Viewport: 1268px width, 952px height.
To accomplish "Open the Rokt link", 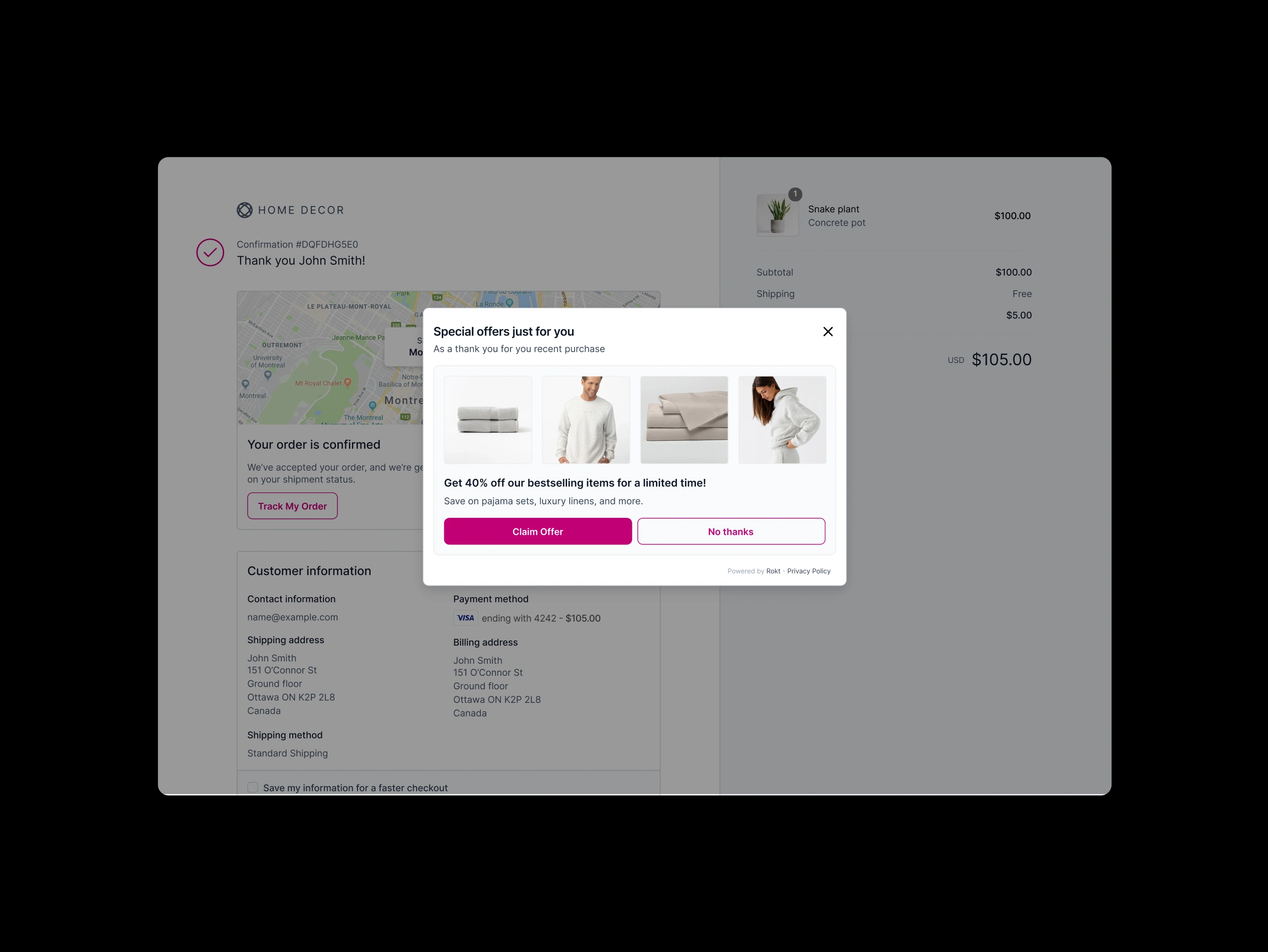I will tap(773, 571).
